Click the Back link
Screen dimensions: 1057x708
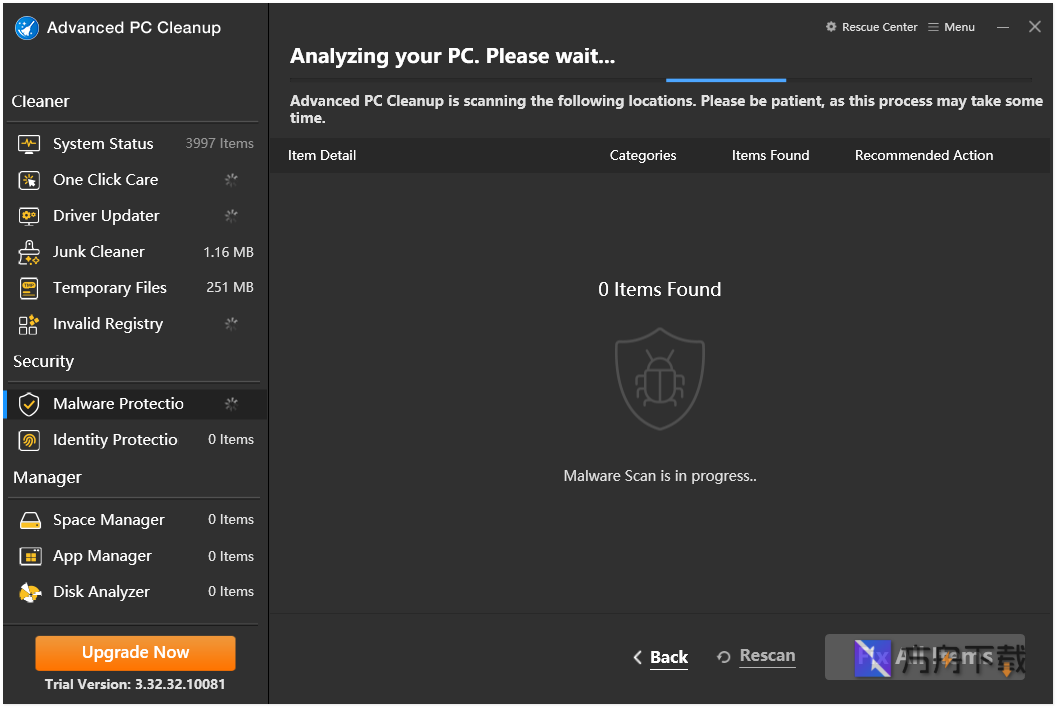click(x=669, y=657)
